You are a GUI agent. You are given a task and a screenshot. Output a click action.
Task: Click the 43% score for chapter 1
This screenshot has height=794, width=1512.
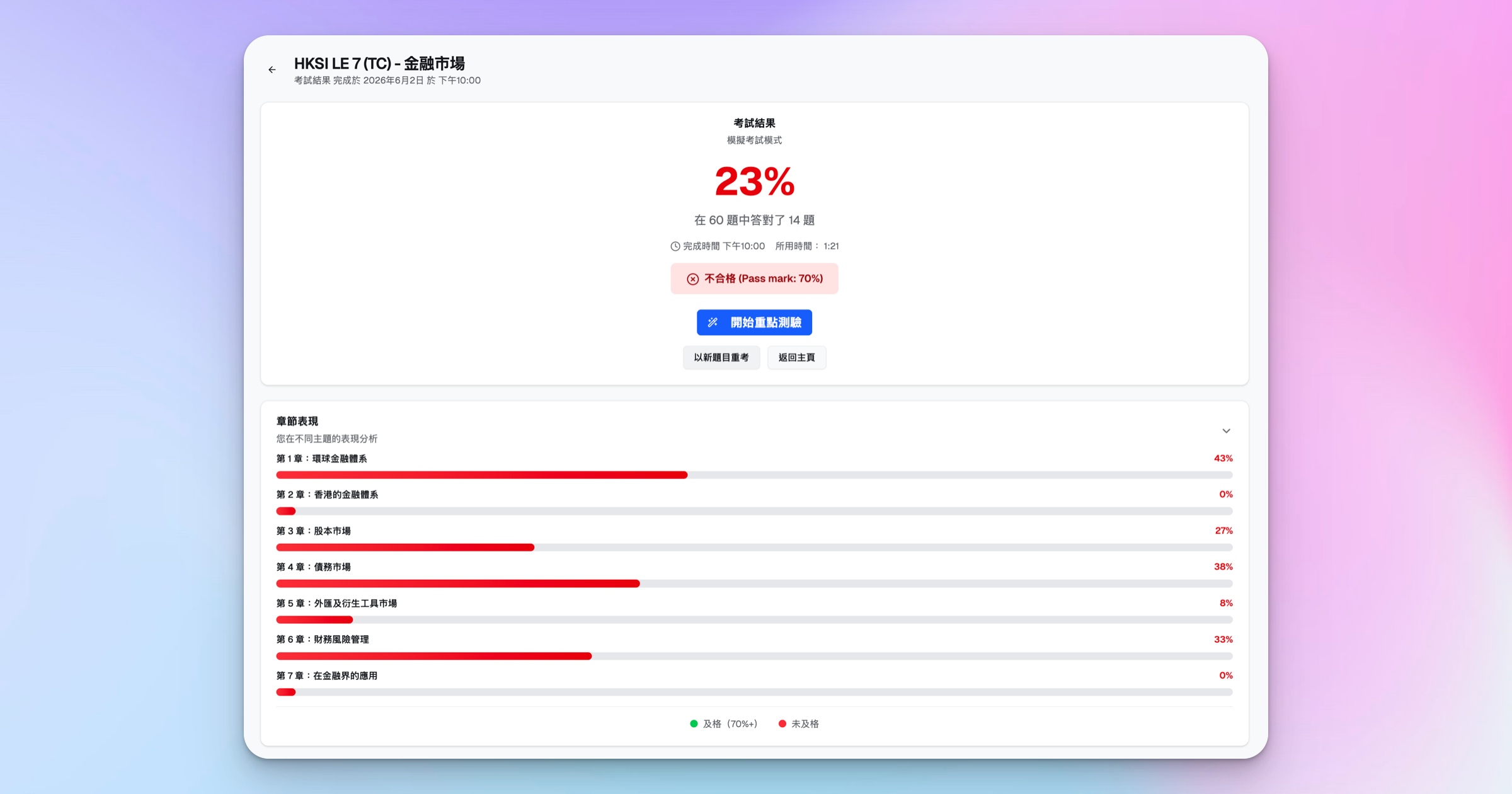pyautogui.click(x=1223, y=458)
